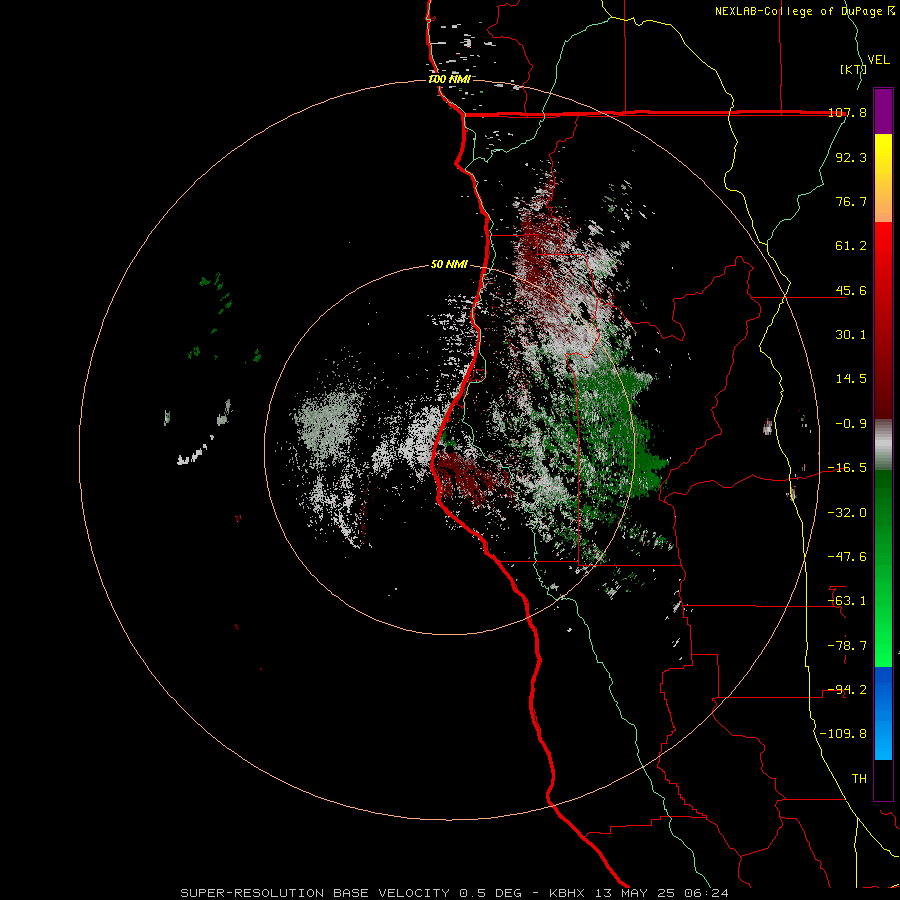Click the -47.6 velocity scale label
This screenshot has width=900, height=900.
847,557
